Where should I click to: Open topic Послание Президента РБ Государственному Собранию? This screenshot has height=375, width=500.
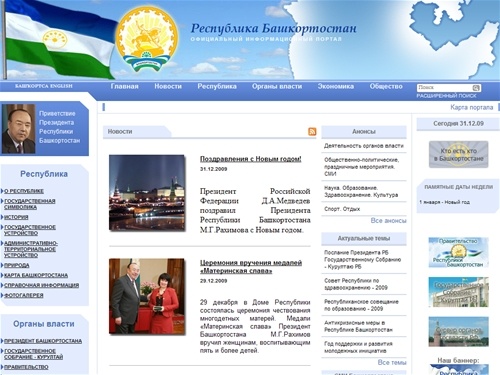[x=362, y=259]
